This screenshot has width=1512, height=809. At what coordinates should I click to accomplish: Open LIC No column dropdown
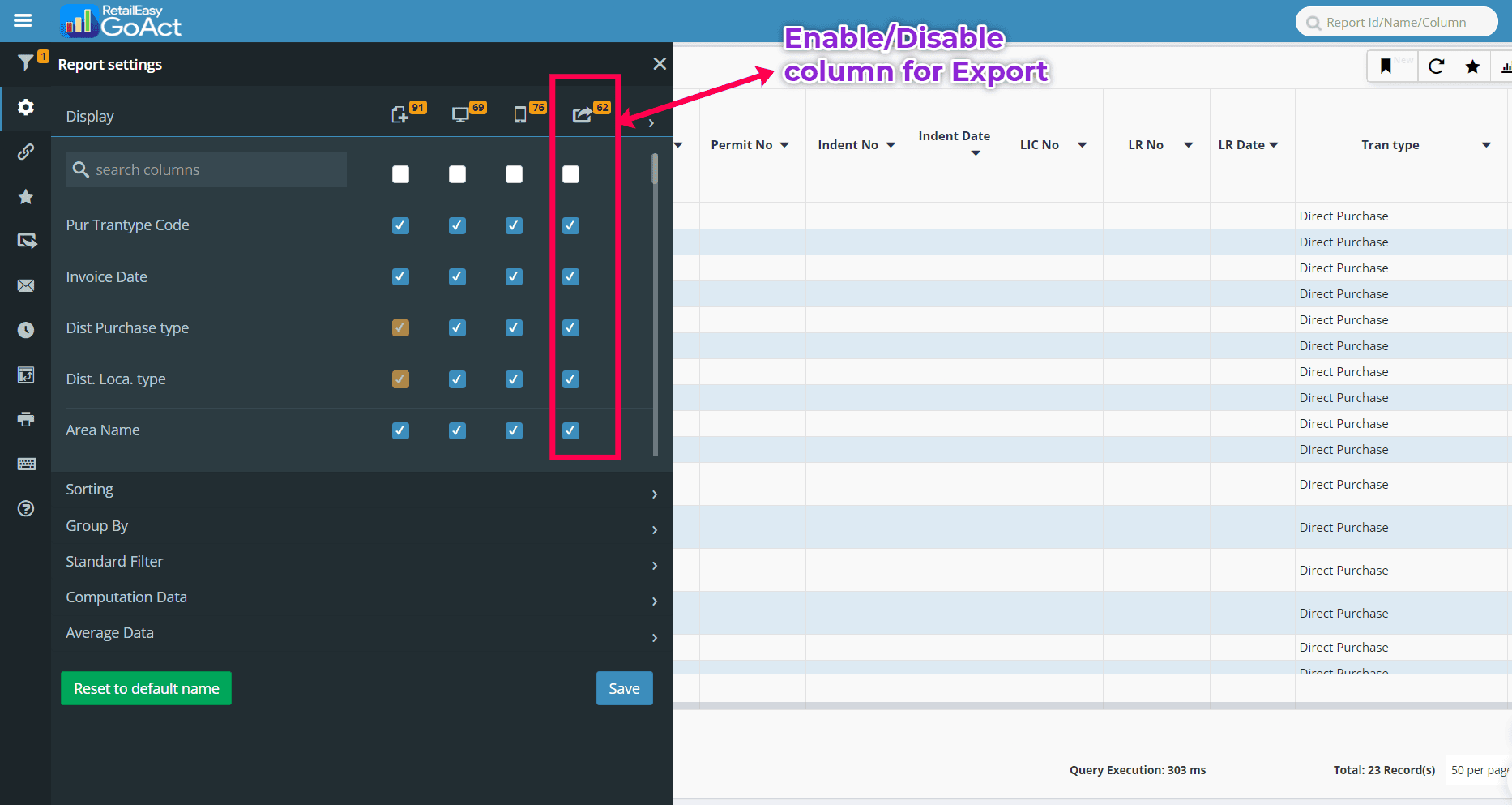pyautogui.click(x=1082, y=145)
